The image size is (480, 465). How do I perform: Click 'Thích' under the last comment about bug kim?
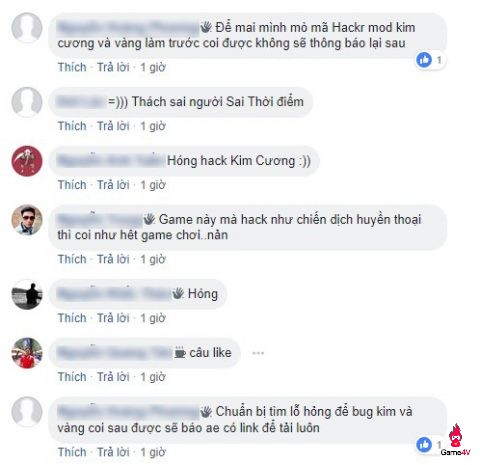72,452
